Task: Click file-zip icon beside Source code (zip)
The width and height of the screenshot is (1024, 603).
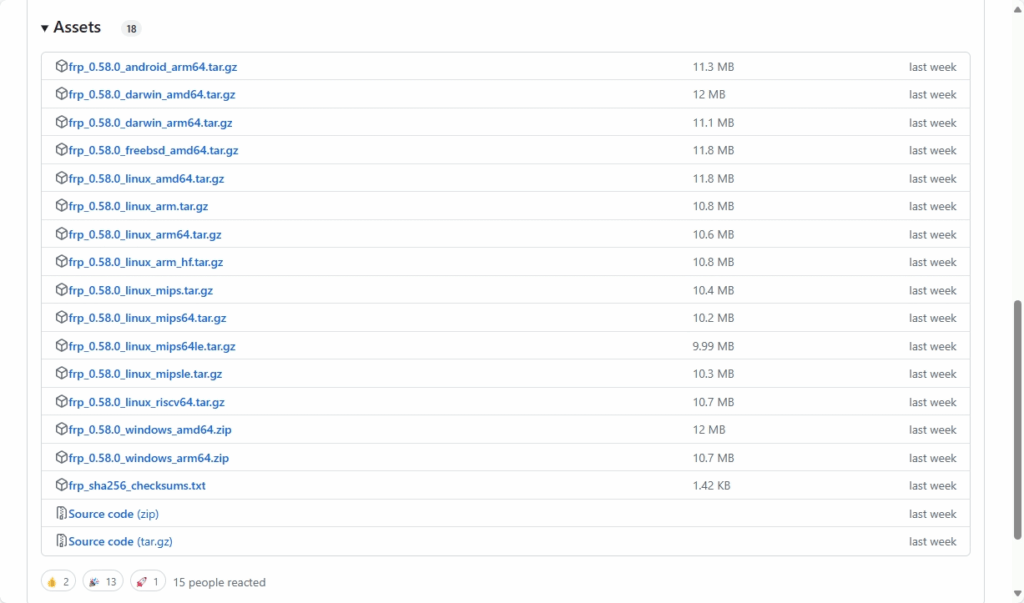Action: point(62,514)
